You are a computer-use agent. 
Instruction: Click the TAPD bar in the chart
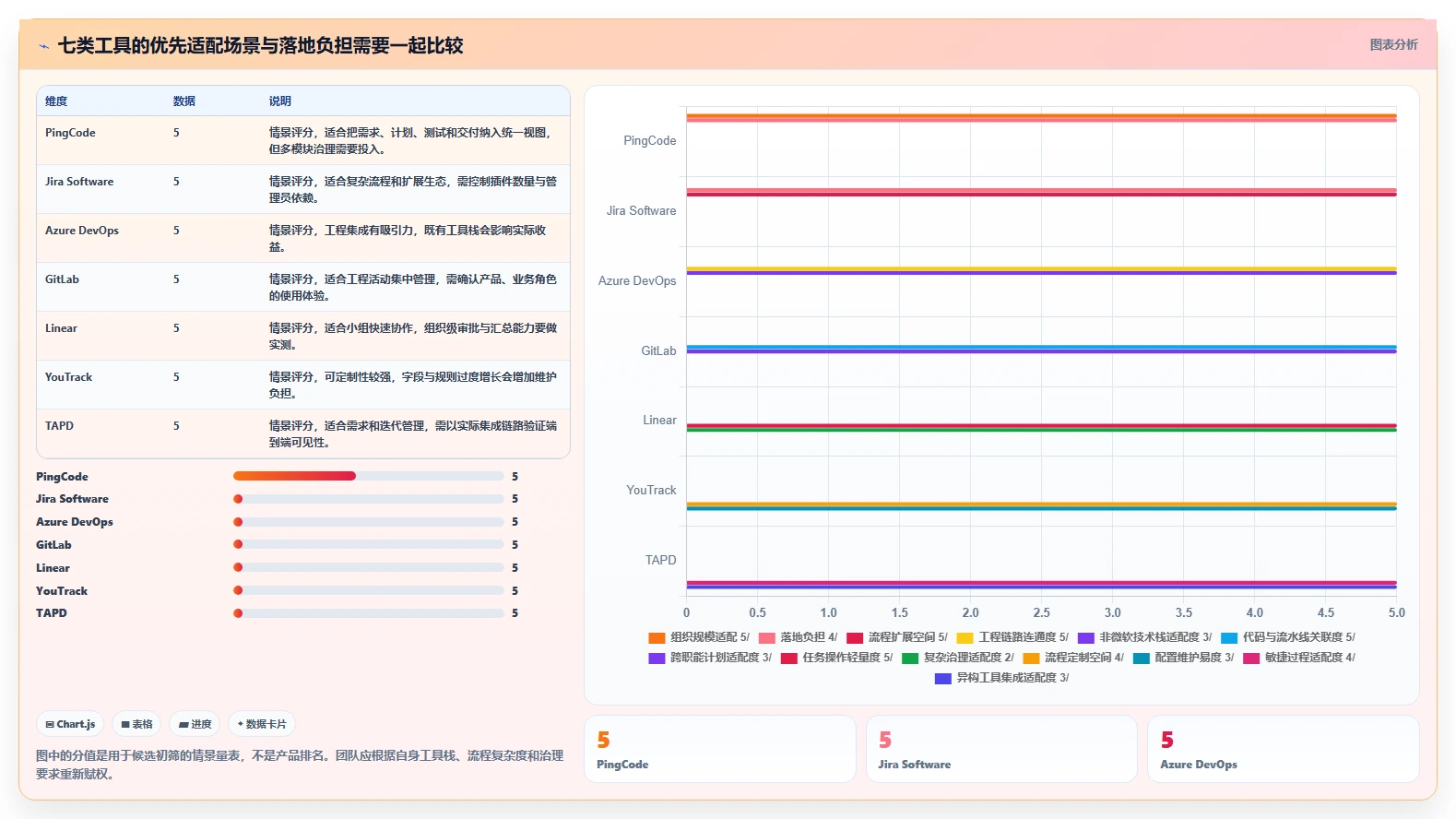click(x=1041, y=585)
